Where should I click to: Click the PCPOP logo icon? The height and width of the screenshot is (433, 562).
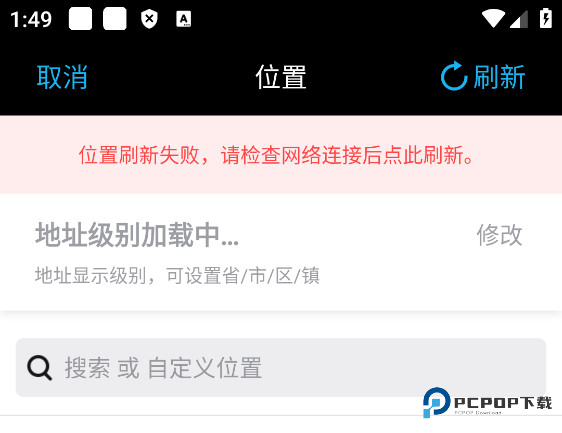click(436, 402)
